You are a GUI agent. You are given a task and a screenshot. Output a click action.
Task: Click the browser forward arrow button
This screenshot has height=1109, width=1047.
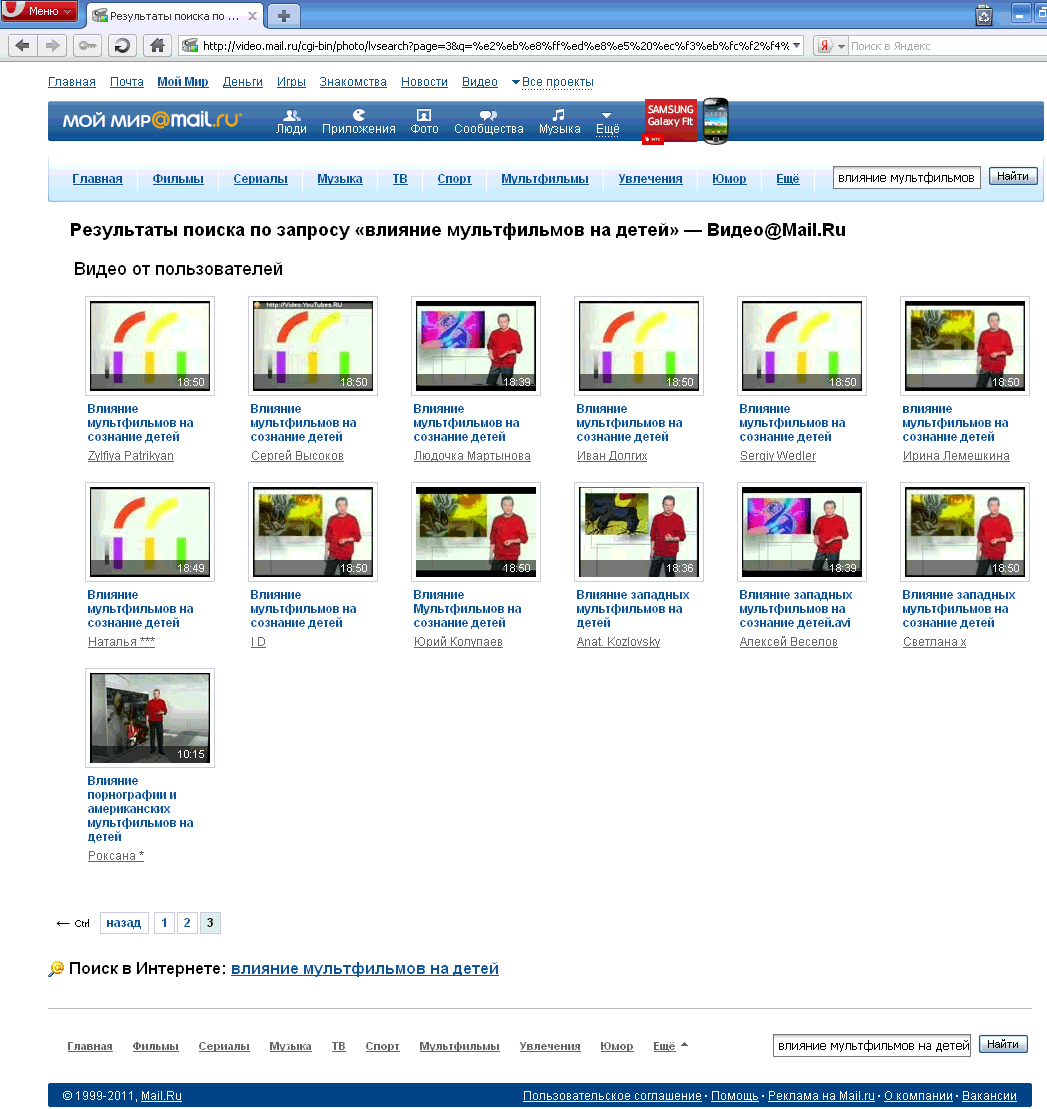52,46
